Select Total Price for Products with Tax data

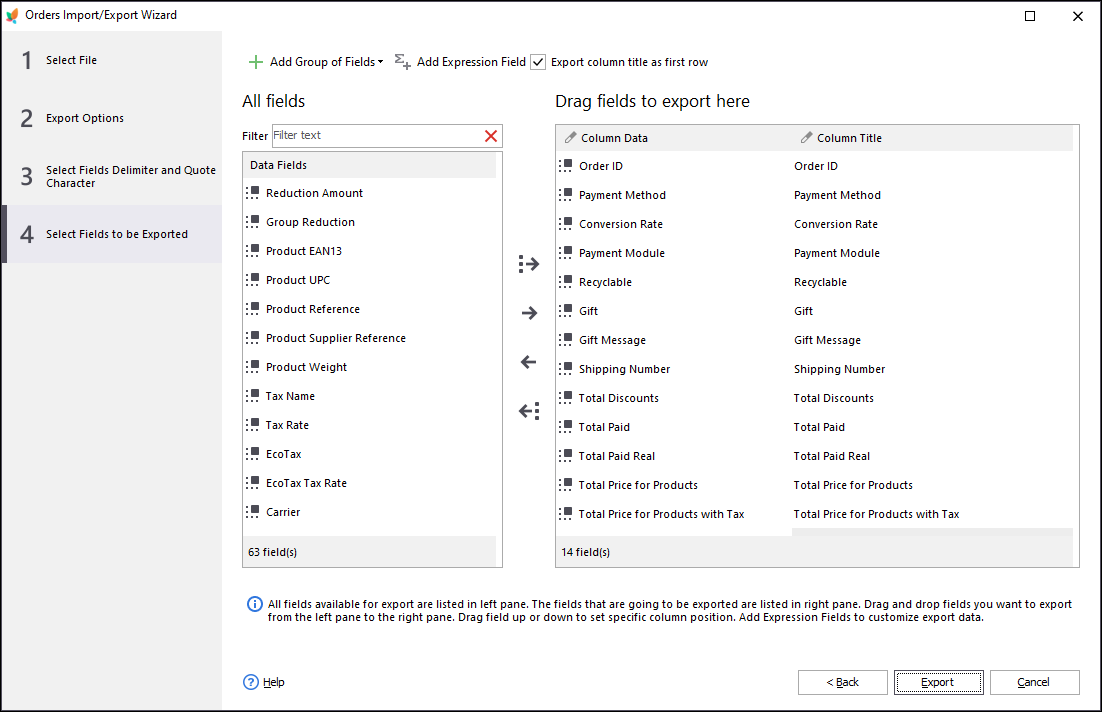tap(661, 514)
